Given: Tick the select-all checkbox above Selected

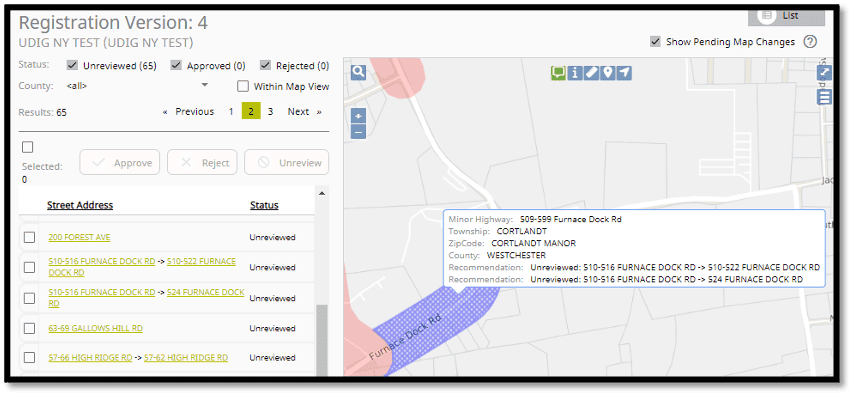Looking at the screenshot, I should [28, 147].
